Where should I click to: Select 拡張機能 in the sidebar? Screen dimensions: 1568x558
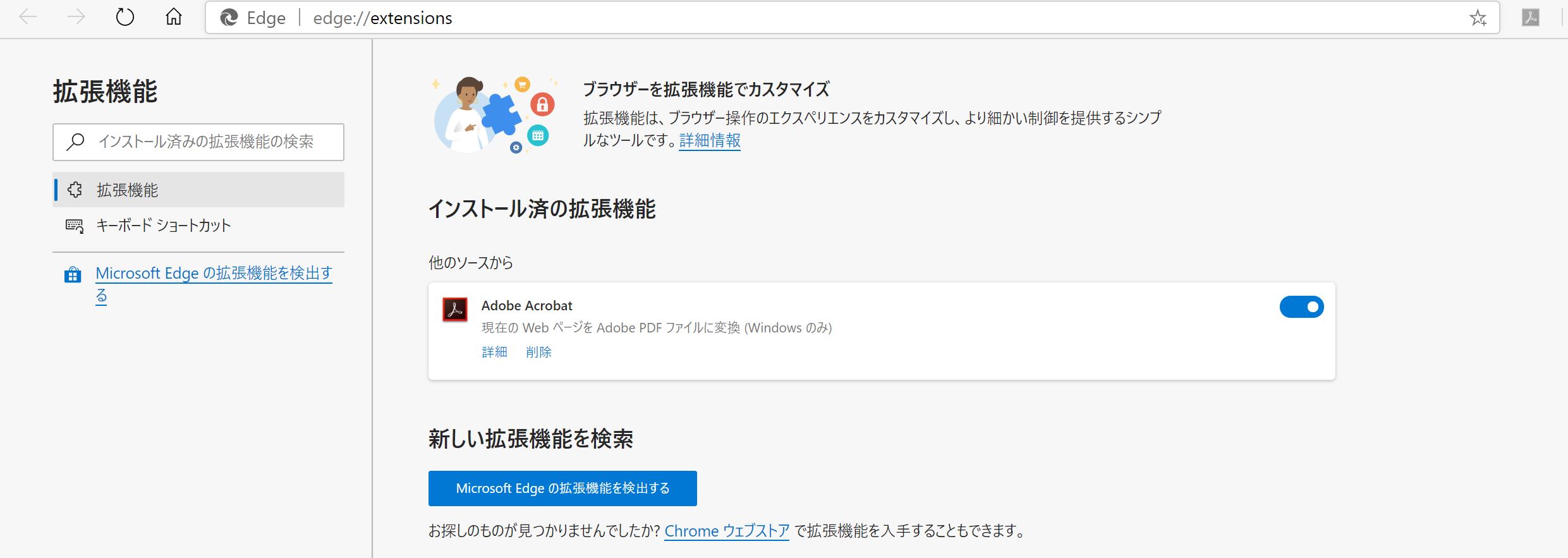[x=198, y=190]
